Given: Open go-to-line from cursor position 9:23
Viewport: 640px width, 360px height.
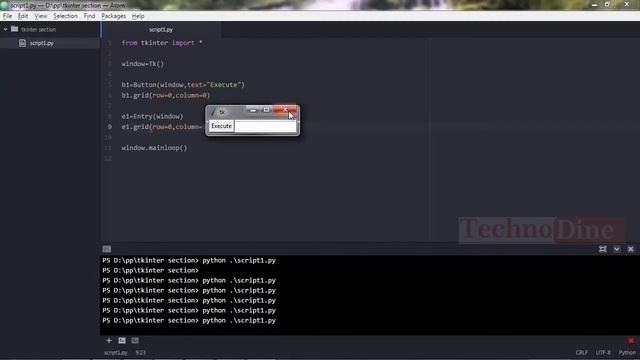Looking at the screenshot, I should click(141, 353).
